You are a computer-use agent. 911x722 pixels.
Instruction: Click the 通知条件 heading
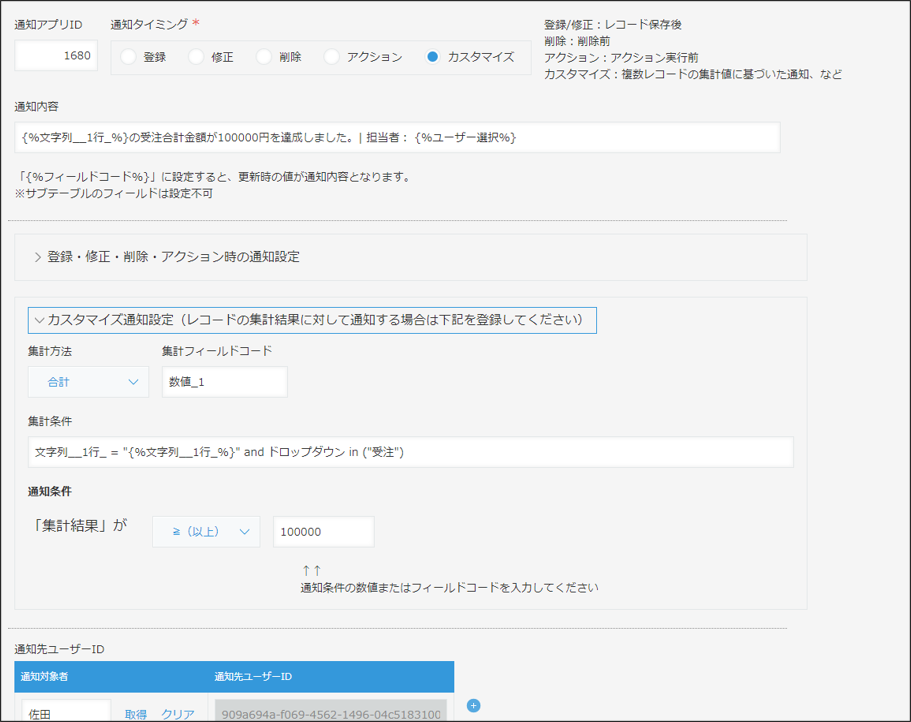click(x=50, y=491)
